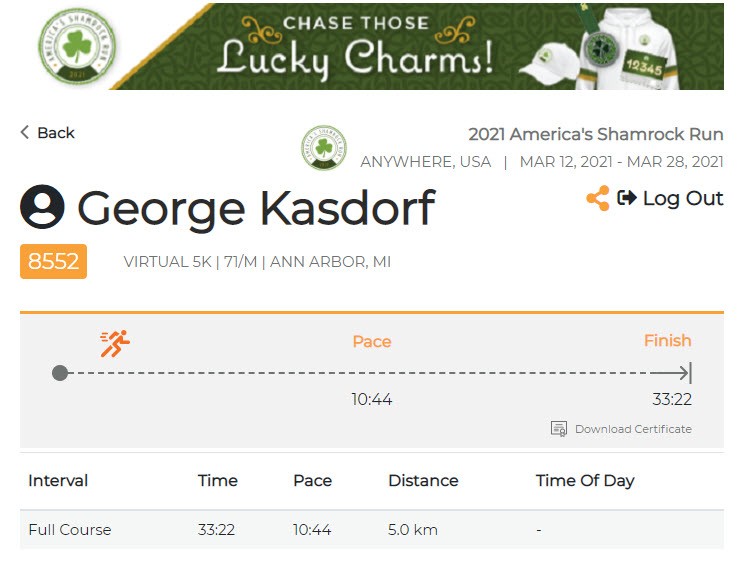
Task: Open the Download Certificate link
Action: (633, 429)
